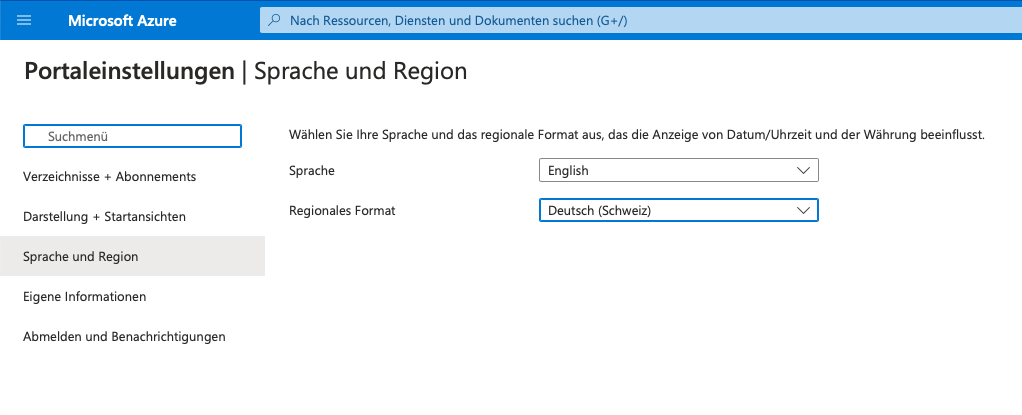Viewport: 1022px width, 415px height.
Task: Open Eigene Informationen section
Action: click(85, 297)
